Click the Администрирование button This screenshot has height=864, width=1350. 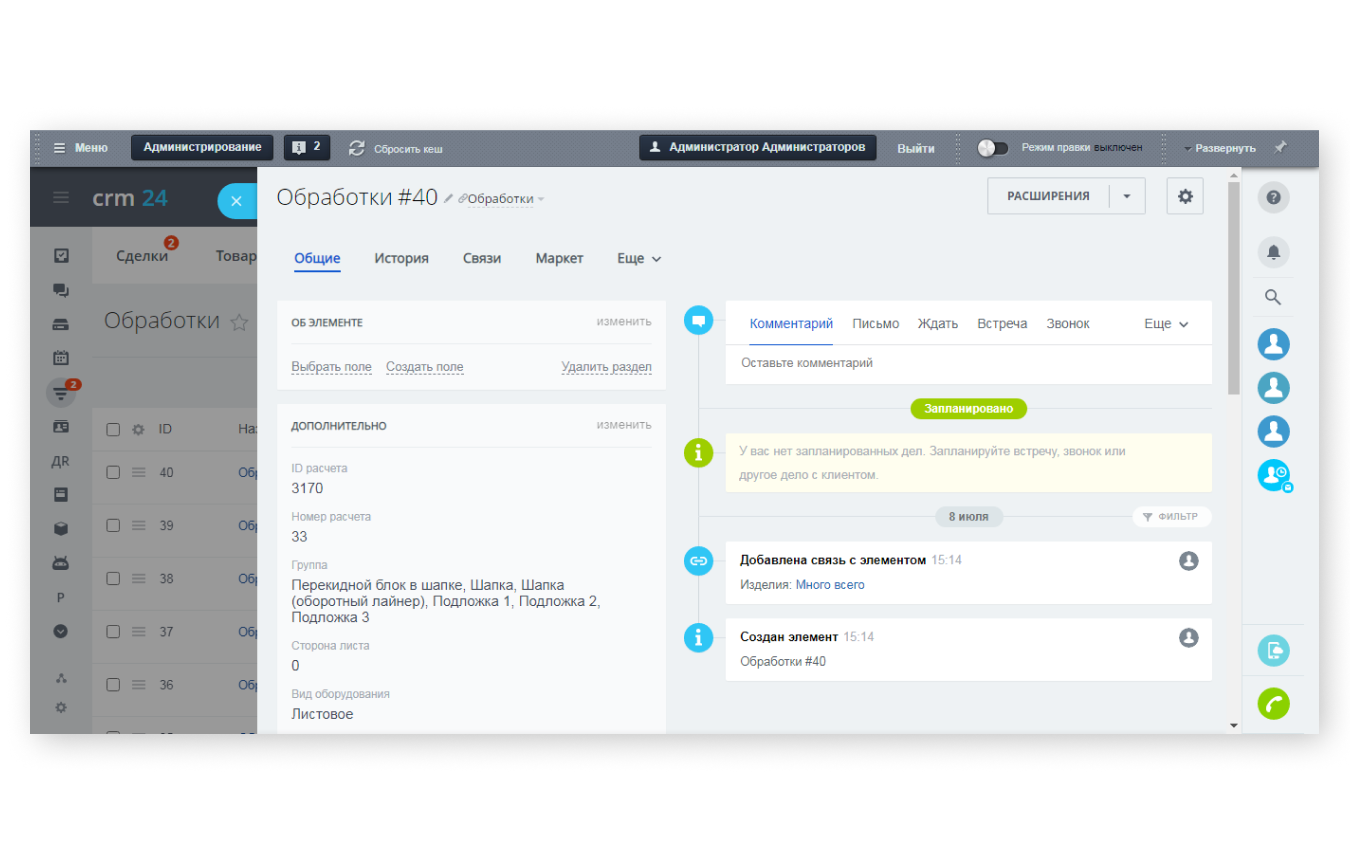[202, 147]
